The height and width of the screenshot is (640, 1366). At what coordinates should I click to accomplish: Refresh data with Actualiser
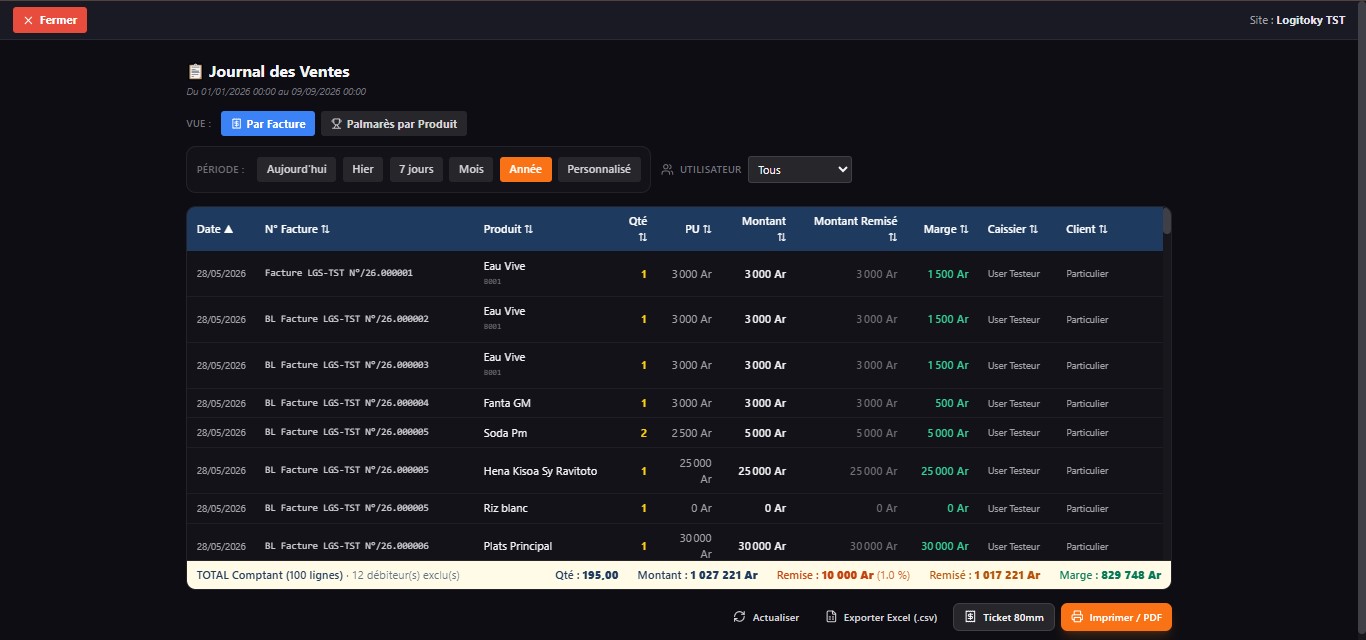(766, 617)
